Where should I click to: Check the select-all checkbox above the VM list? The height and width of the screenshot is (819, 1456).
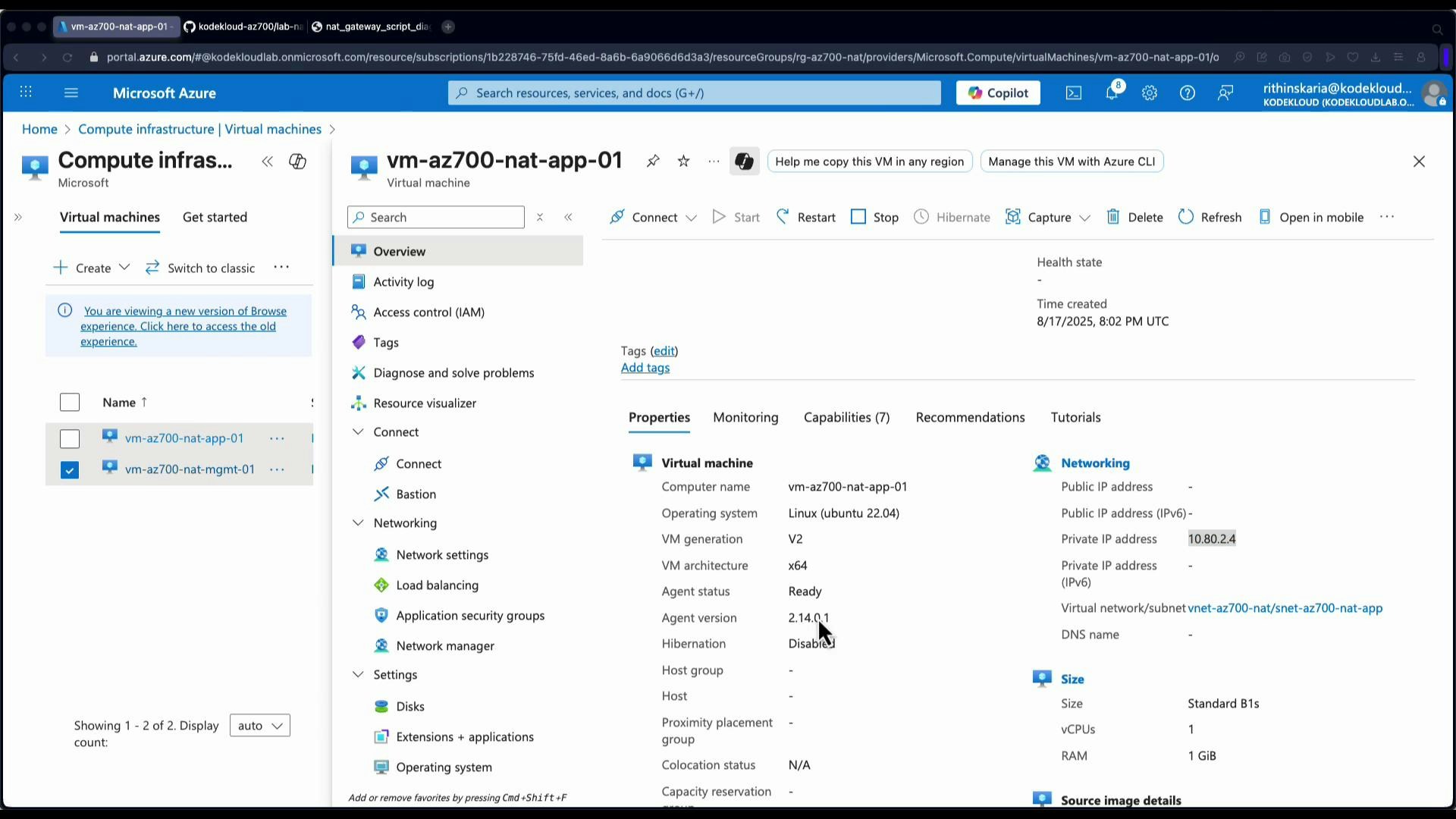tap(69, 402)
